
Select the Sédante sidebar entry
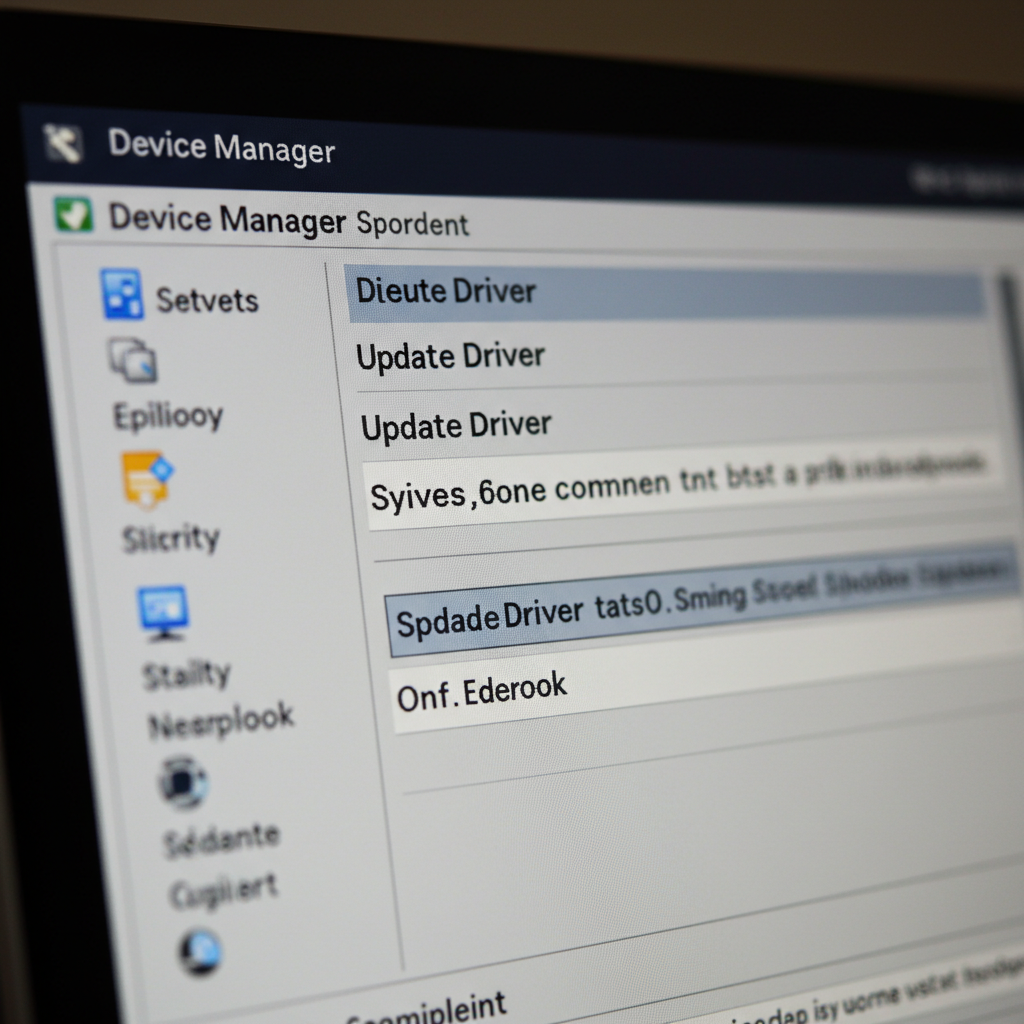click(221, 840)
